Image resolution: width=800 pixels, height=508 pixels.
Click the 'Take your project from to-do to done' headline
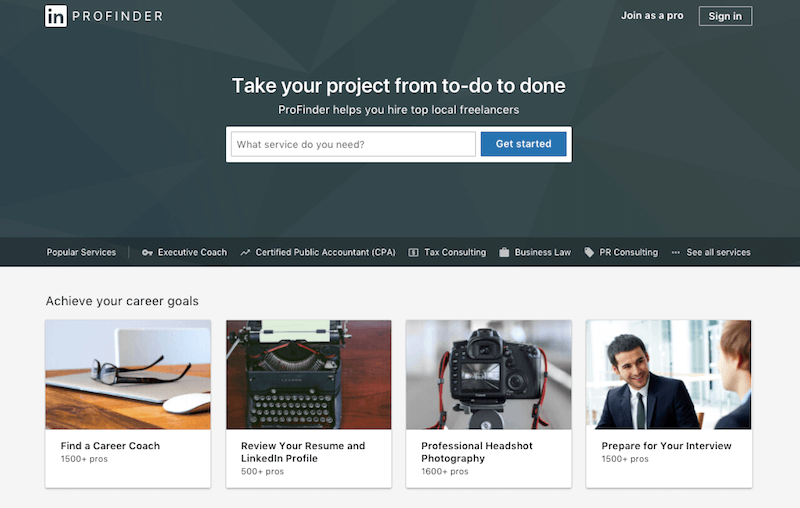398,86
